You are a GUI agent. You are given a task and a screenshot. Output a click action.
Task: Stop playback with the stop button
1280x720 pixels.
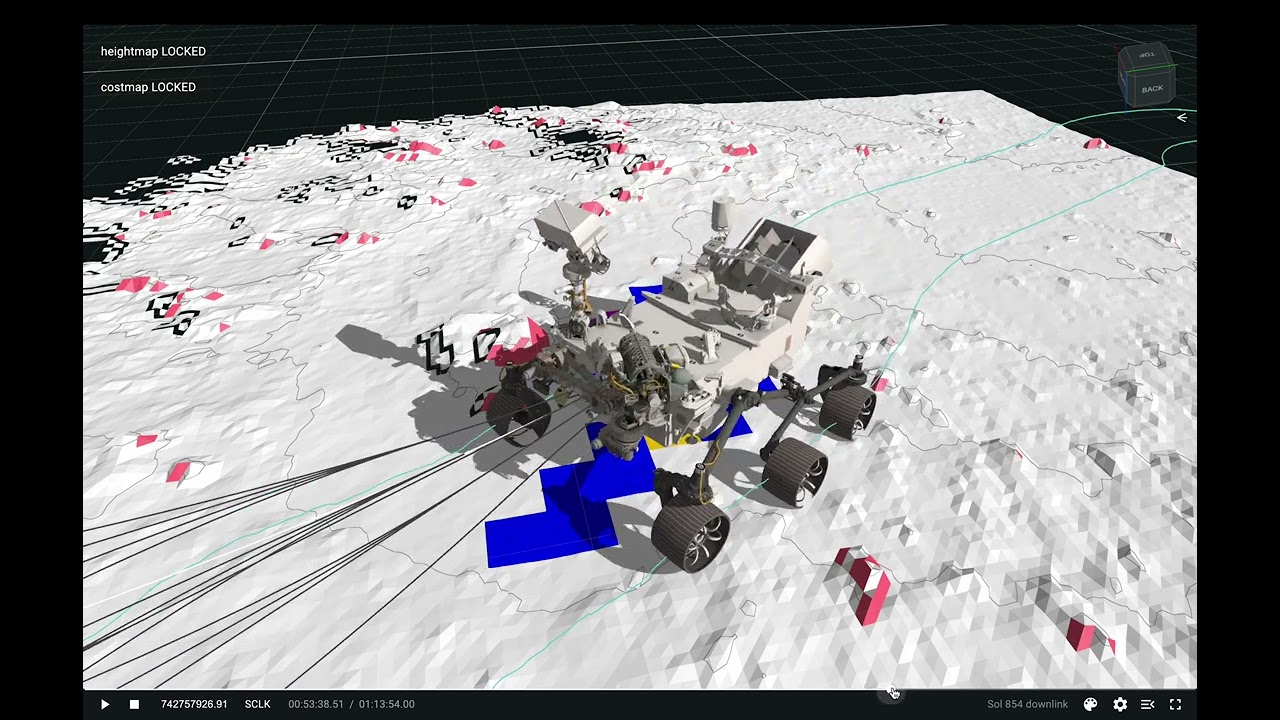[134, 704]
